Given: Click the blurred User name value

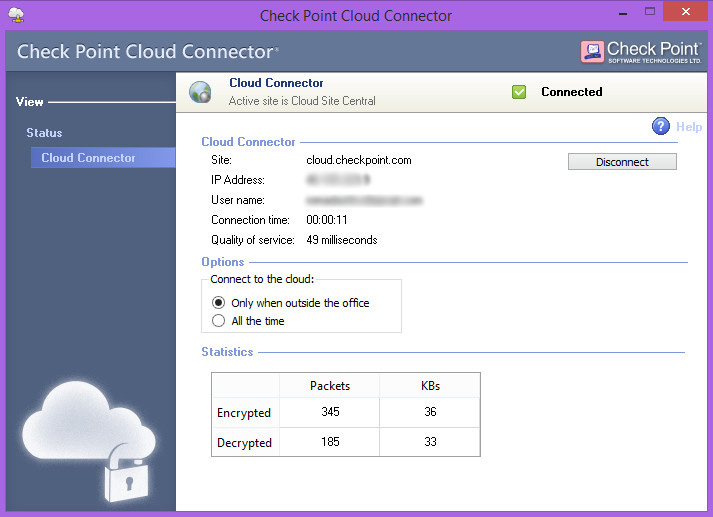Looking at the screenshot, I should point(364,201).
